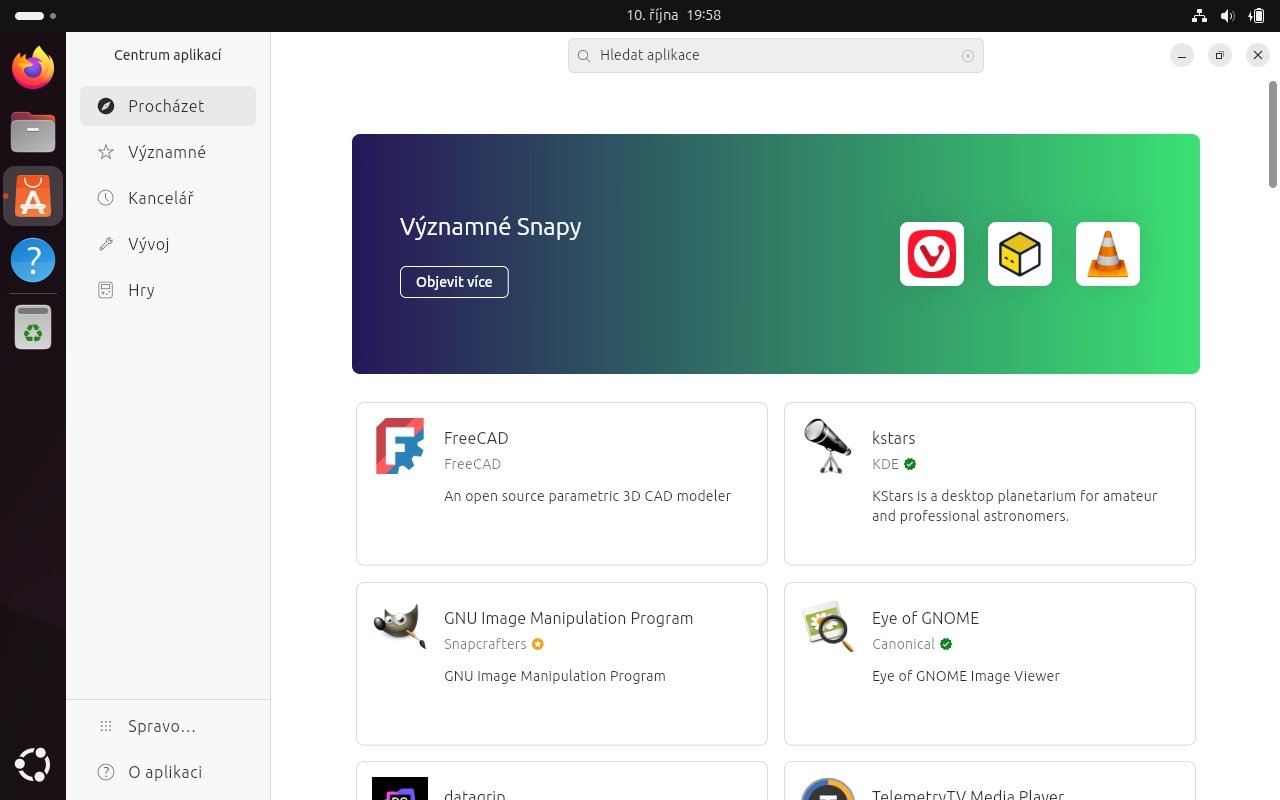Open the Eye of GNOME card
This screenshot has height=800, width=1280.
click(x=990, y=664)
